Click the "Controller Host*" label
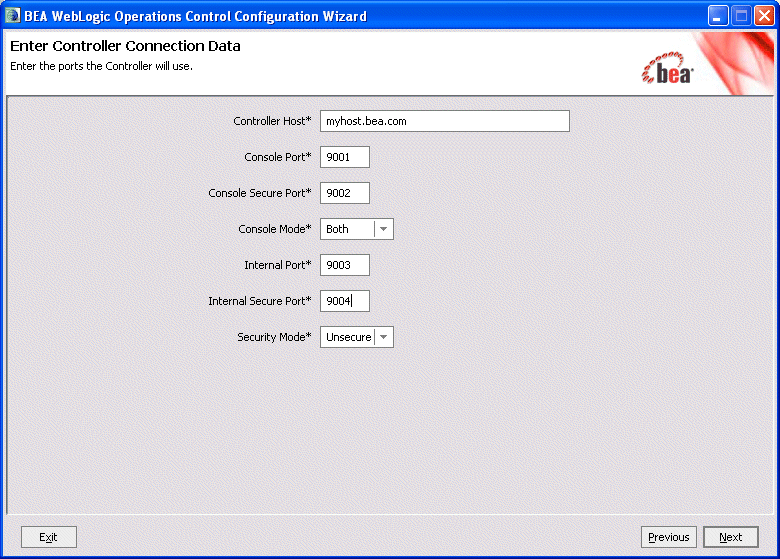Viewport: 780px width, 559px height. [272, 121]
